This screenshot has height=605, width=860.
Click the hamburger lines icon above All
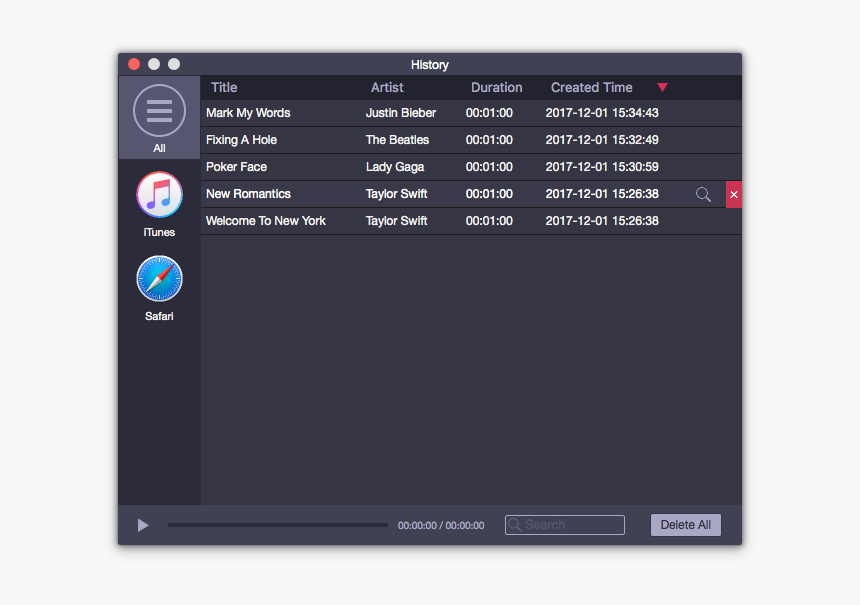click(x=159, y=111)
